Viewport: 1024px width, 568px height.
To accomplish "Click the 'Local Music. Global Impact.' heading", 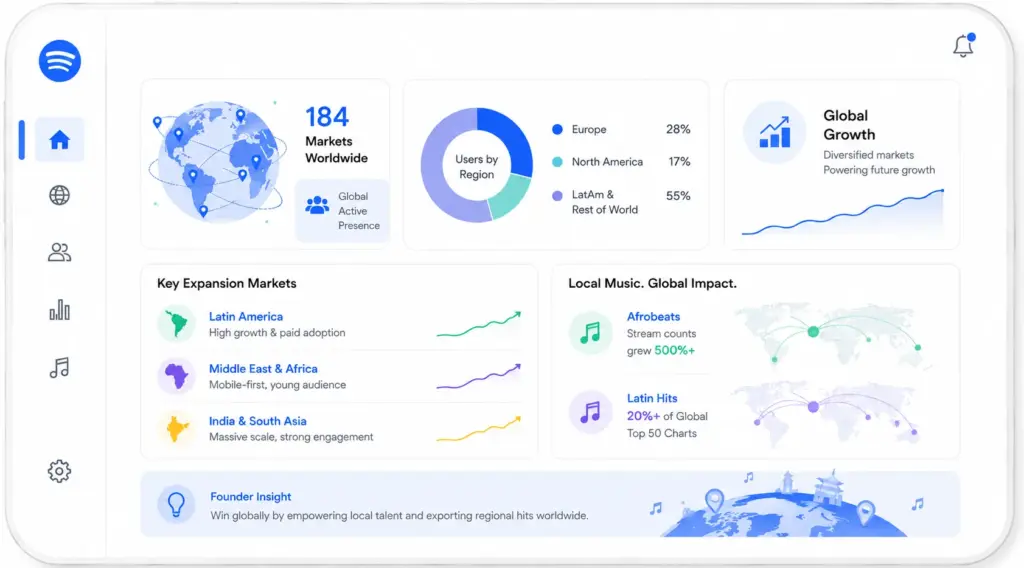I will point(652,283).
